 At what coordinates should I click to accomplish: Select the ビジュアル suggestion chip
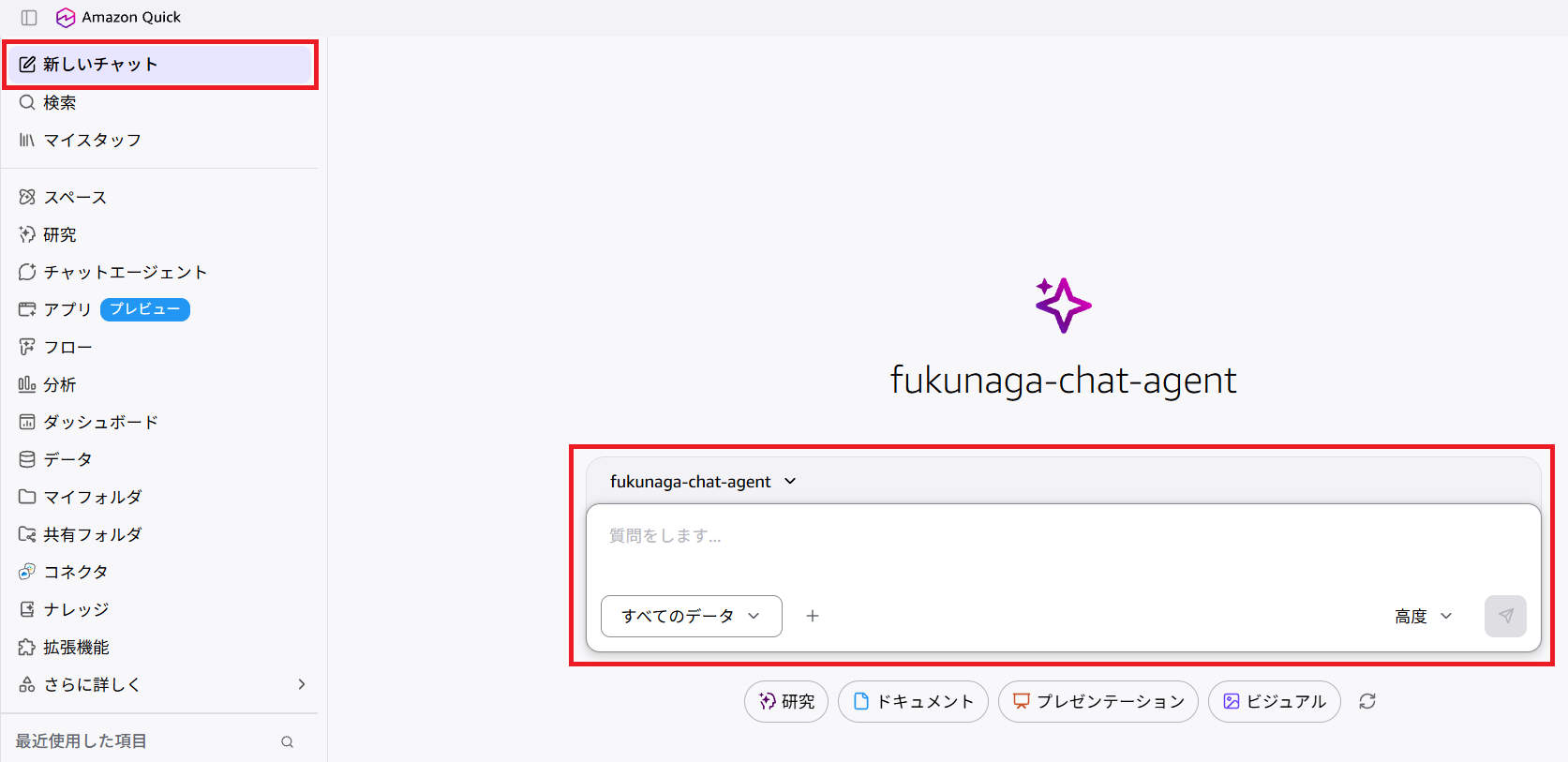coord(1275,701)
